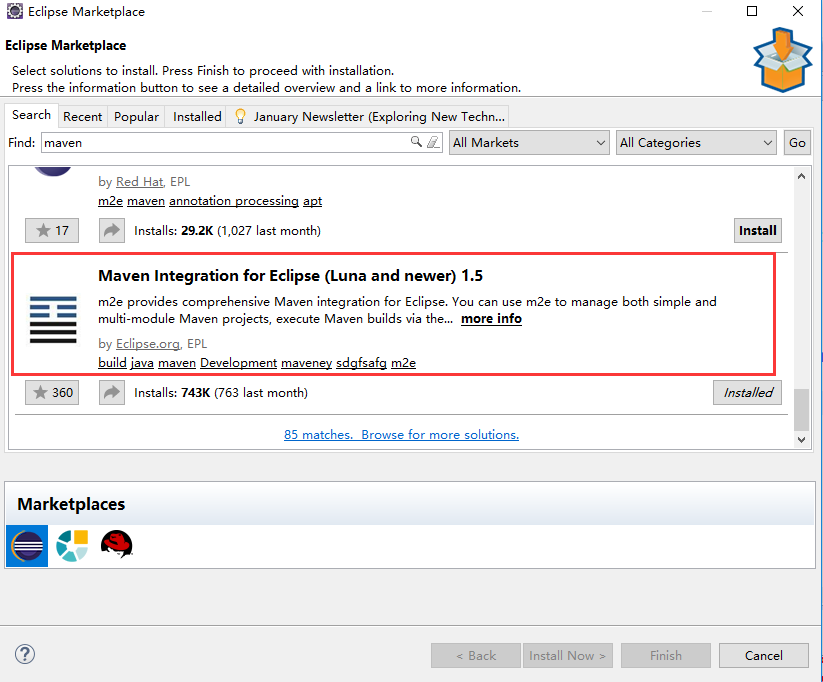Switch to the Search tab
The image size is (823, 682).
[x=31, y=115]
